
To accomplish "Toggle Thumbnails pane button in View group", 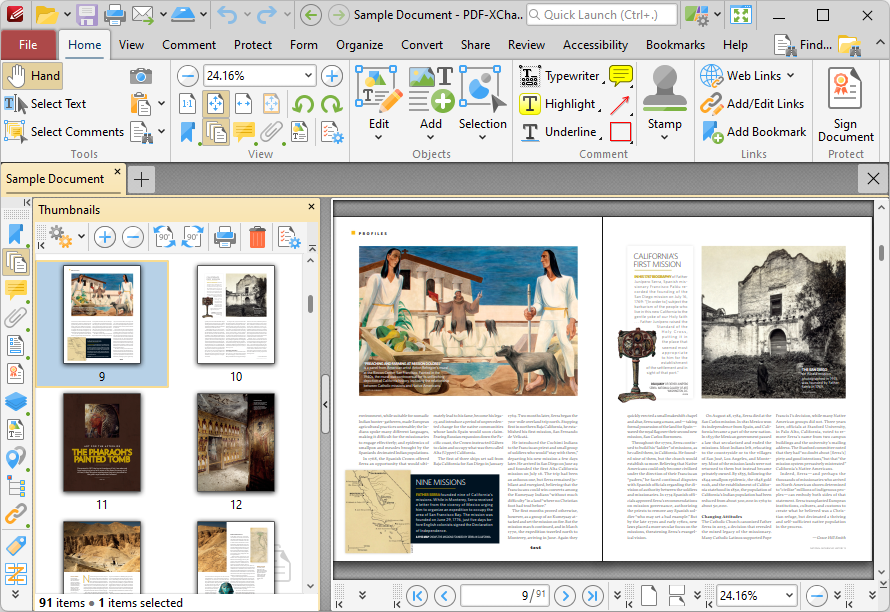I will click(x=216, y=132).
